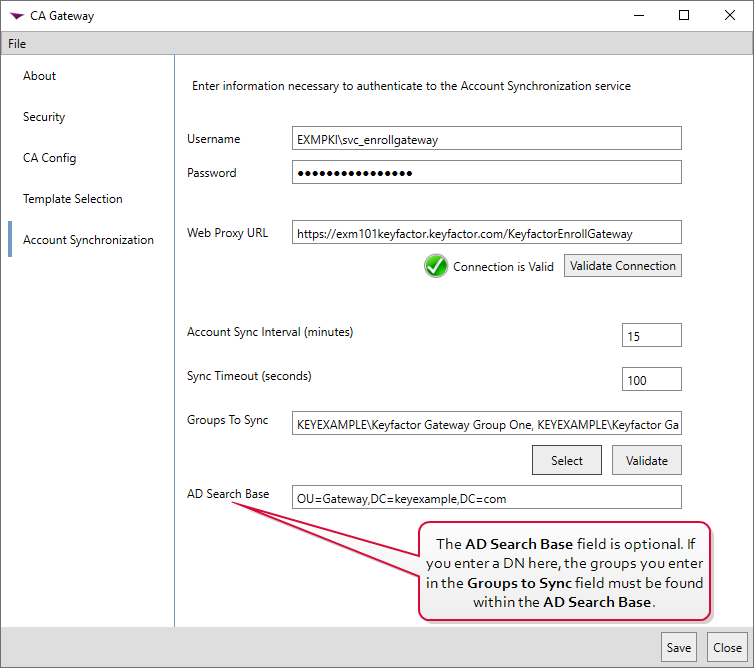The width and height of the screenshot is (754, 668).
Task: Open the Security section
Action: click(44, 117)
